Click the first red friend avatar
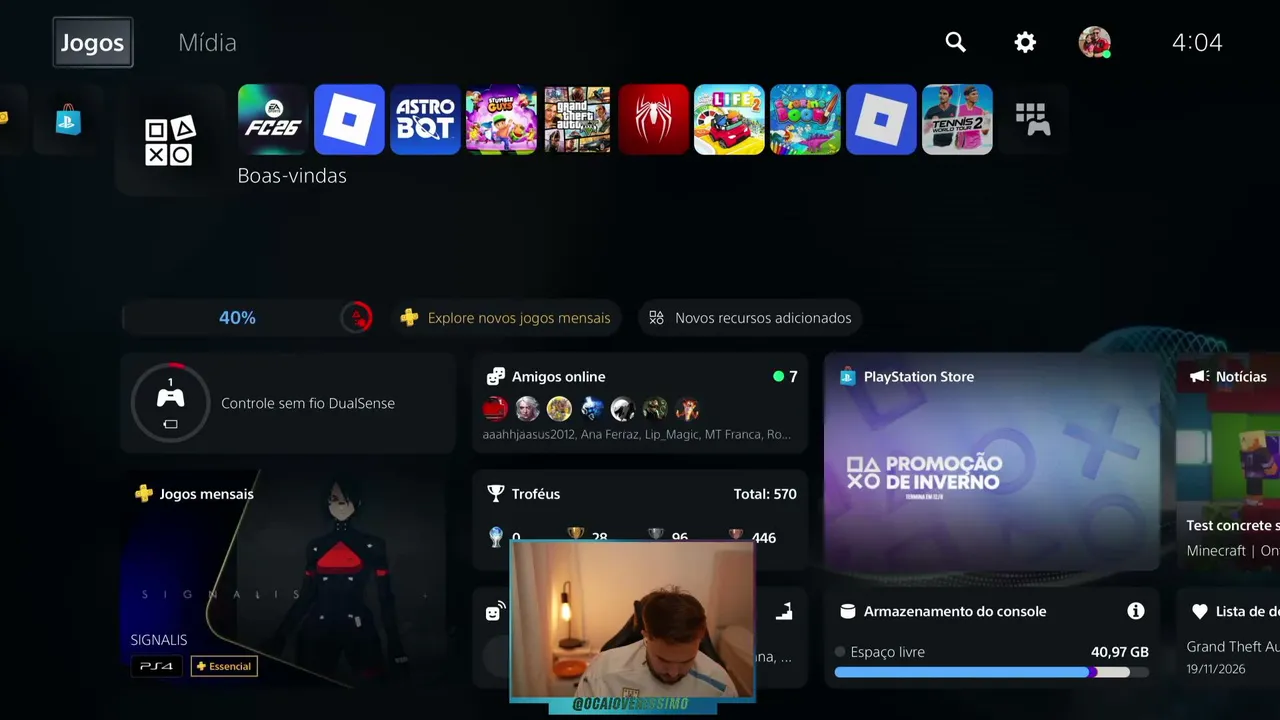The width and height of the screenshot is (1280, 720). pos(495,408)
